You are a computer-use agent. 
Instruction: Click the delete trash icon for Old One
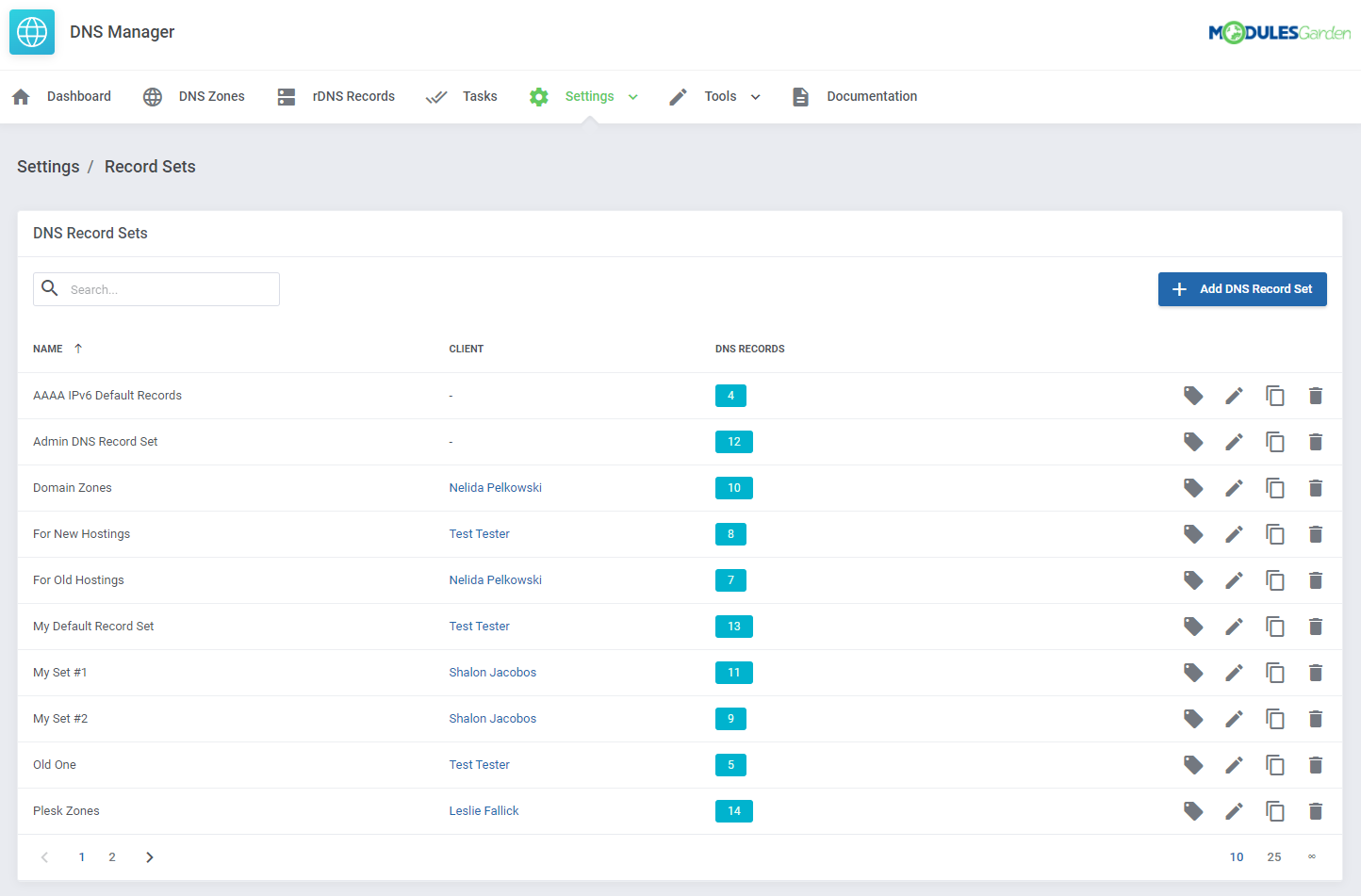[x=1316, y=764]
